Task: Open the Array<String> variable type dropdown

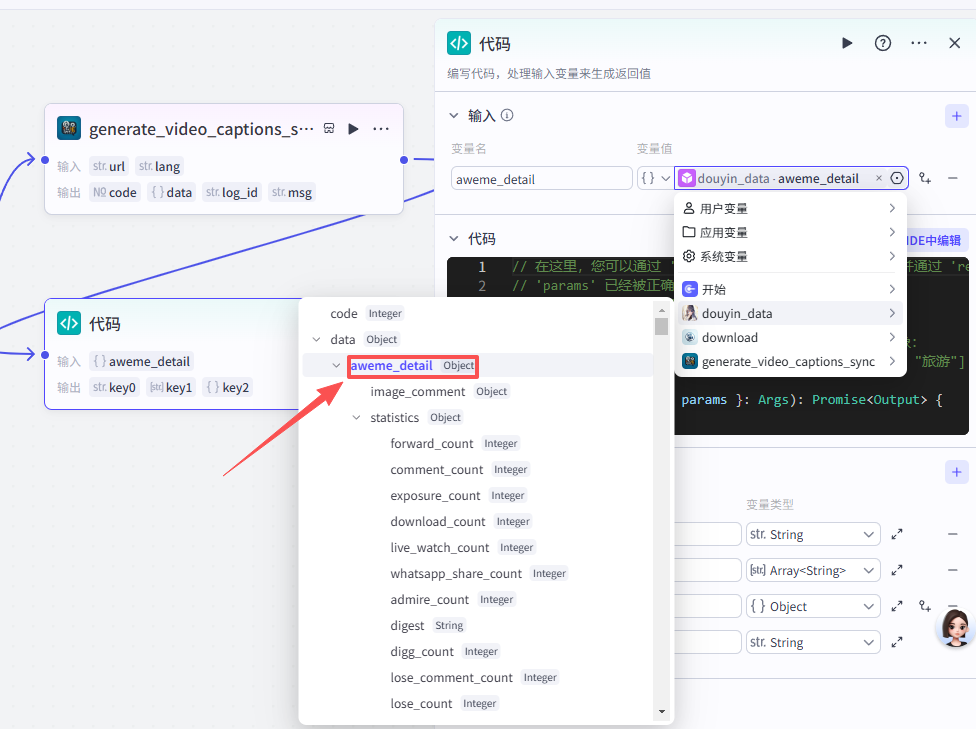Action: [812, 570]
